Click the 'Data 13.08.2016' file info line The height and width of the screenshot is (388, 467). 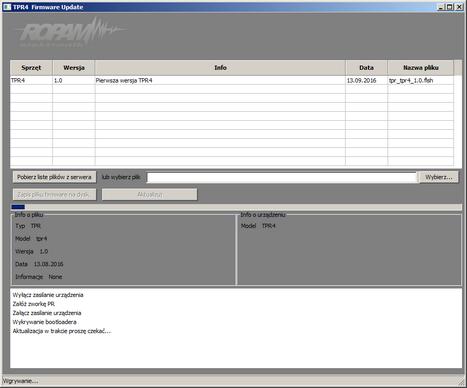(x=39, y=264)
